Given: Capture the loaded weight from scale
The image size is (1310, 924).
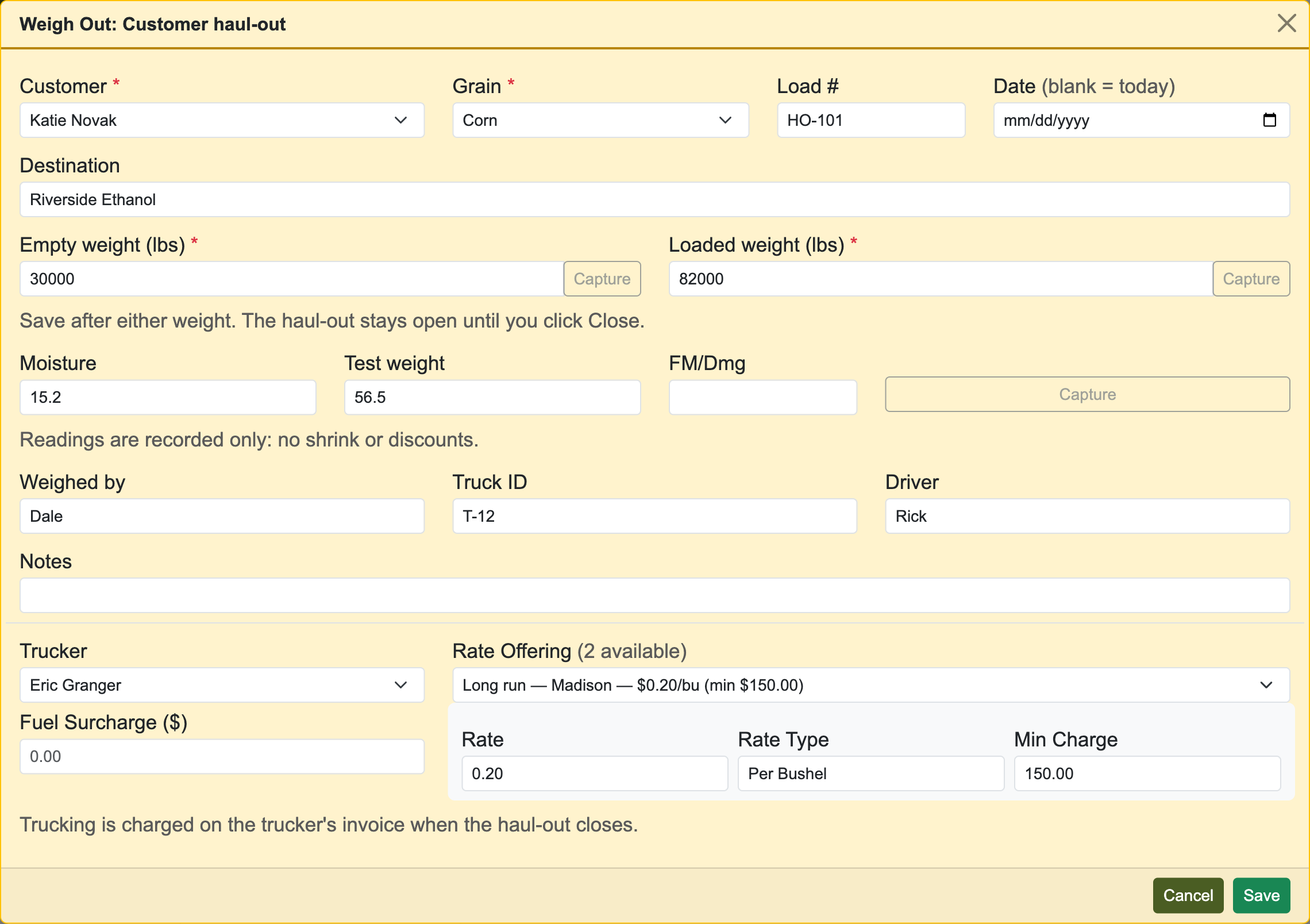Looking at the screenshot, I should (1251, 279).
